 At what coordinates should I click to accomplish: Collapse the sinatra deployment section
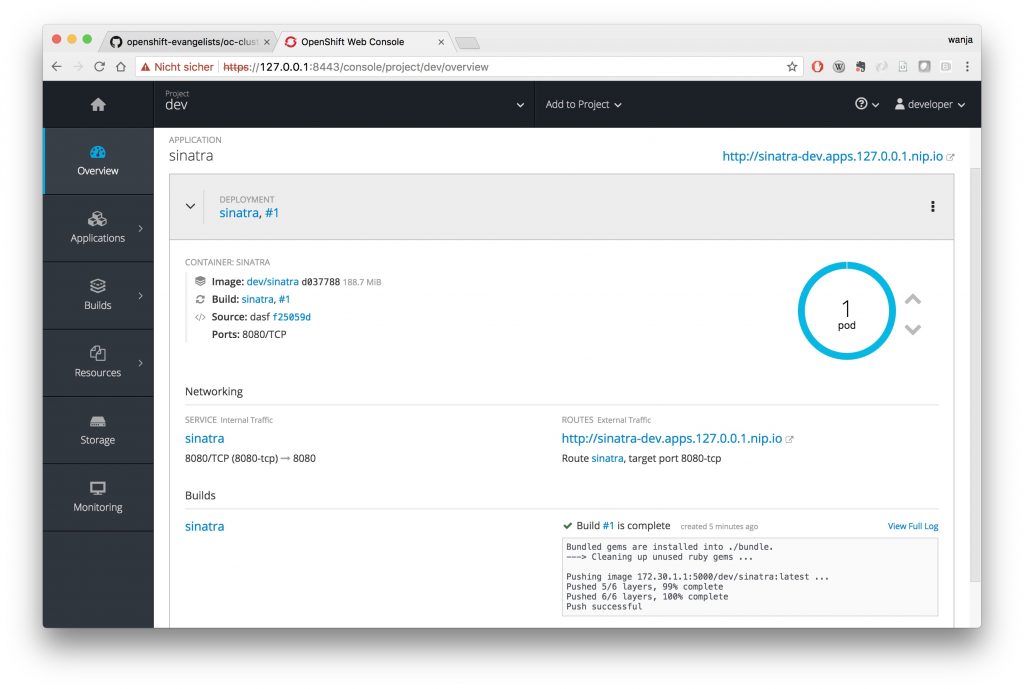(x=190, y=206)
